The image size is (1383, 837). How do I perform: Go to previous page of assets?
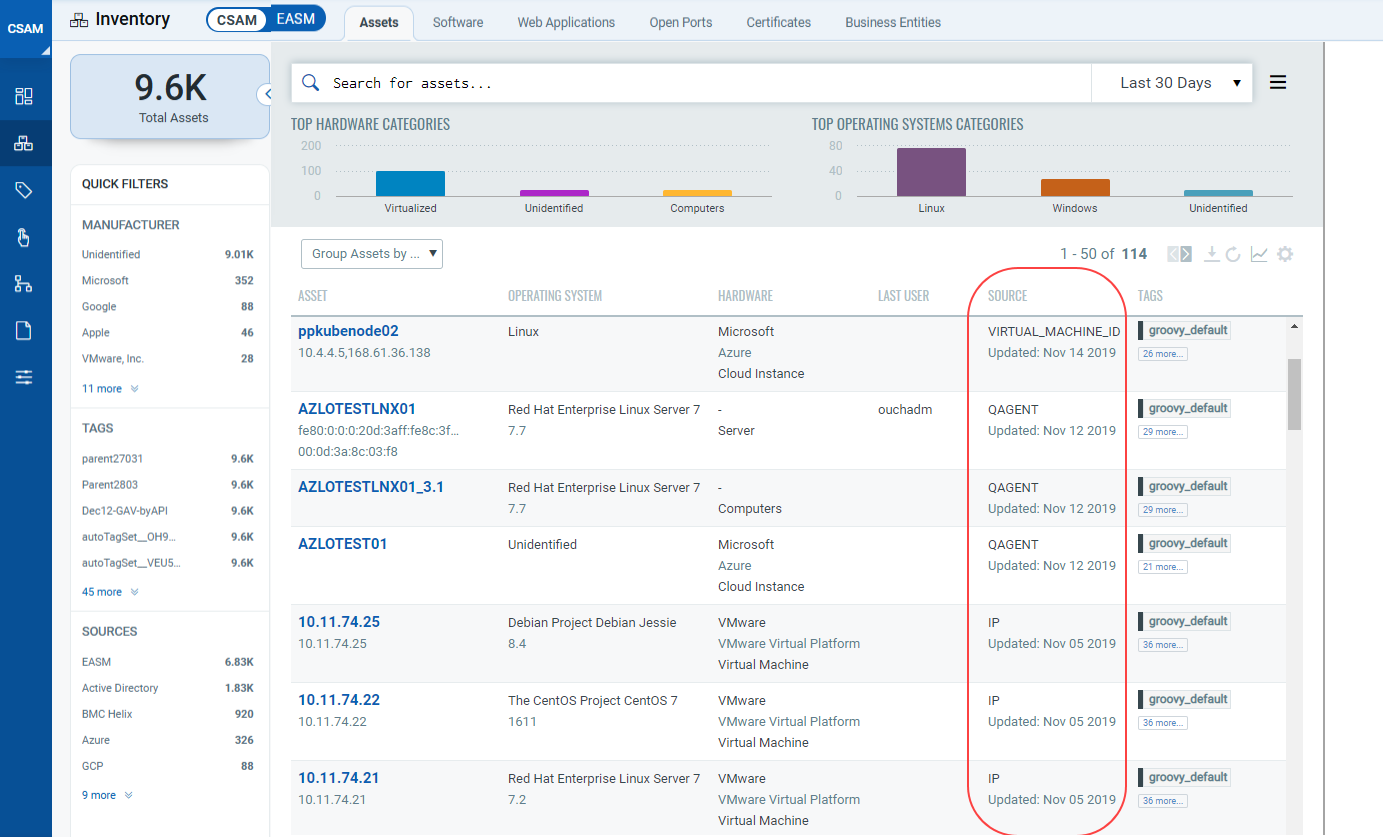(1173, 254)
